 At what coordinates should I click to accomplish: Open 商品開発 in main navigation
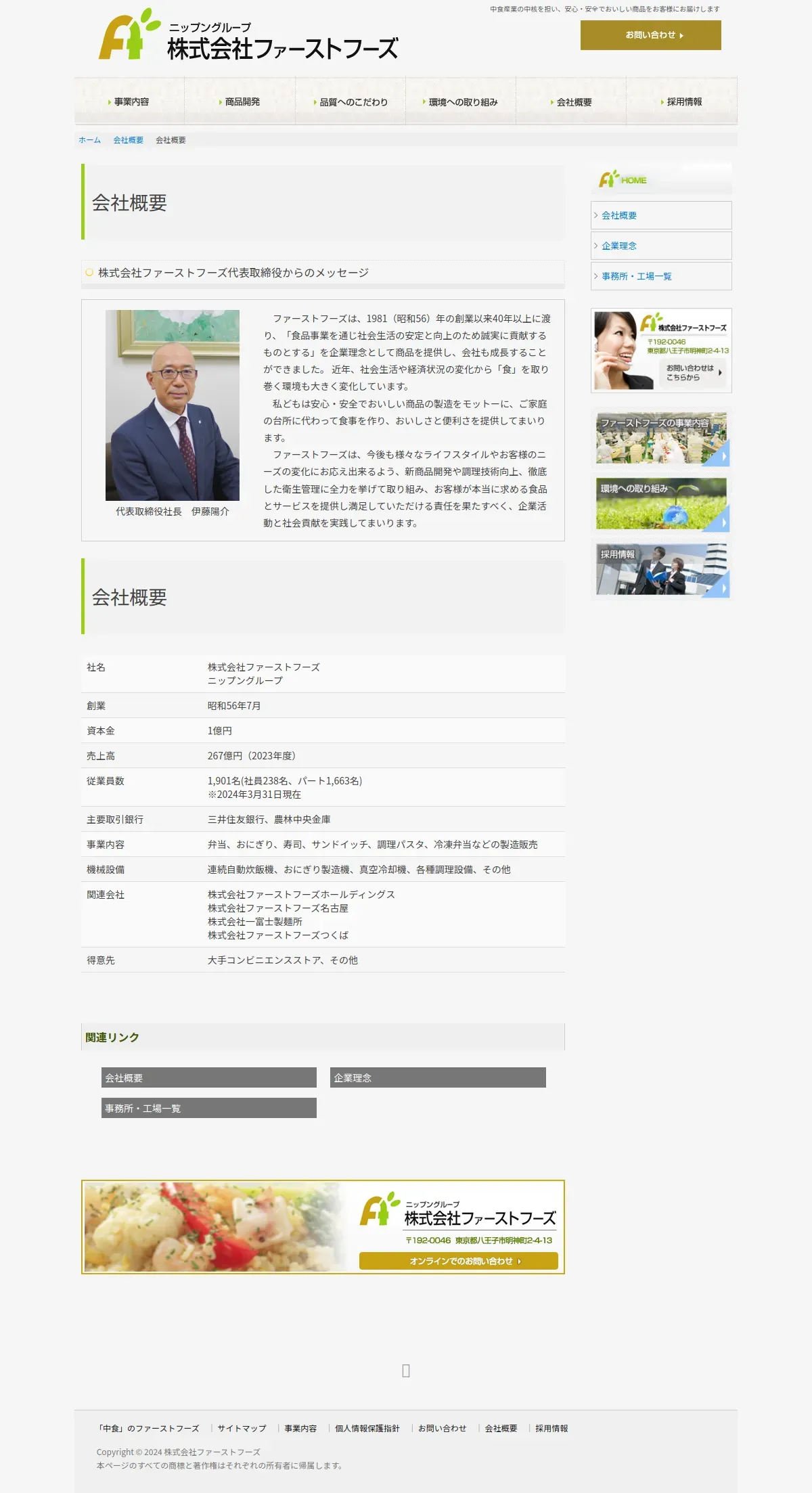[x=240, y=102]
